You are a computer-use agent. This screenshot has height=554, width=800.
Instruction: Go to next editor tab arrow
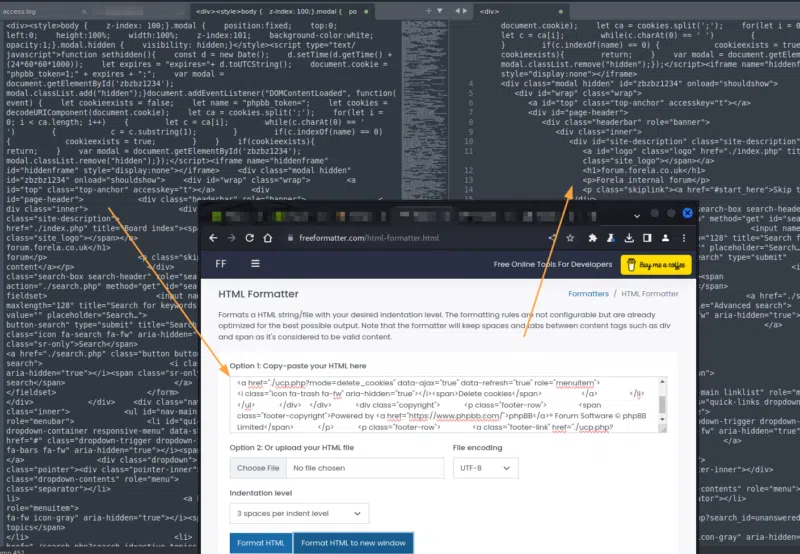point(465,11)
